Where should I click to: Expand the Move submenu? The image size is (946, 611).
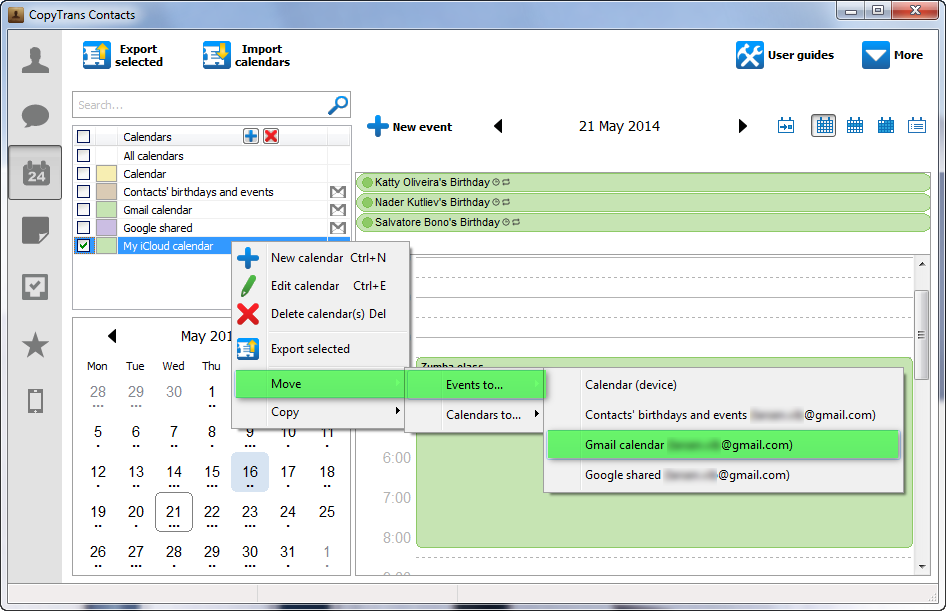click(x=320, y=384)
